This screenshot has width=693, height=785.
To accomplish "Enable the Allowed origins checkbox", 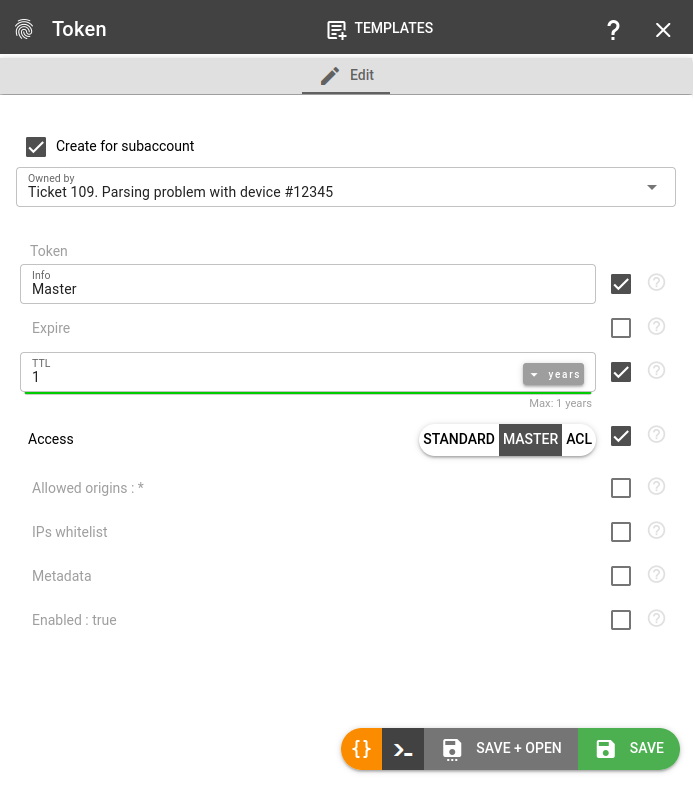I will (x=621, y=488).
